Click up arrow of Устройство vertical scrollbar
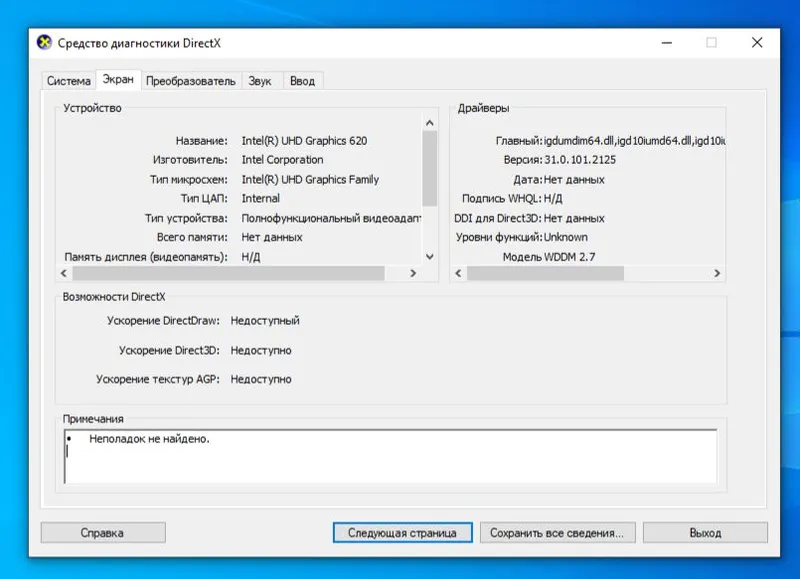This screenshot has height=579, width=800. click(430, 123)
